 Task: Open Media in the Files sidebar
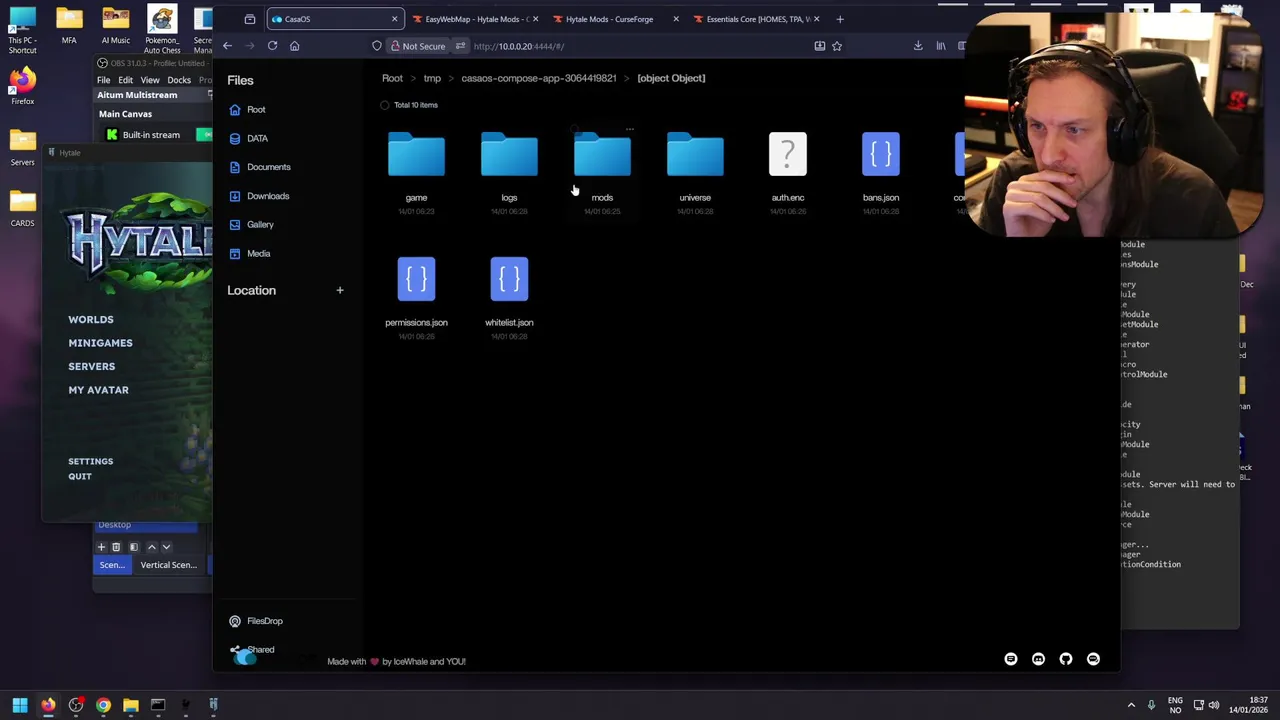(250, 253)
